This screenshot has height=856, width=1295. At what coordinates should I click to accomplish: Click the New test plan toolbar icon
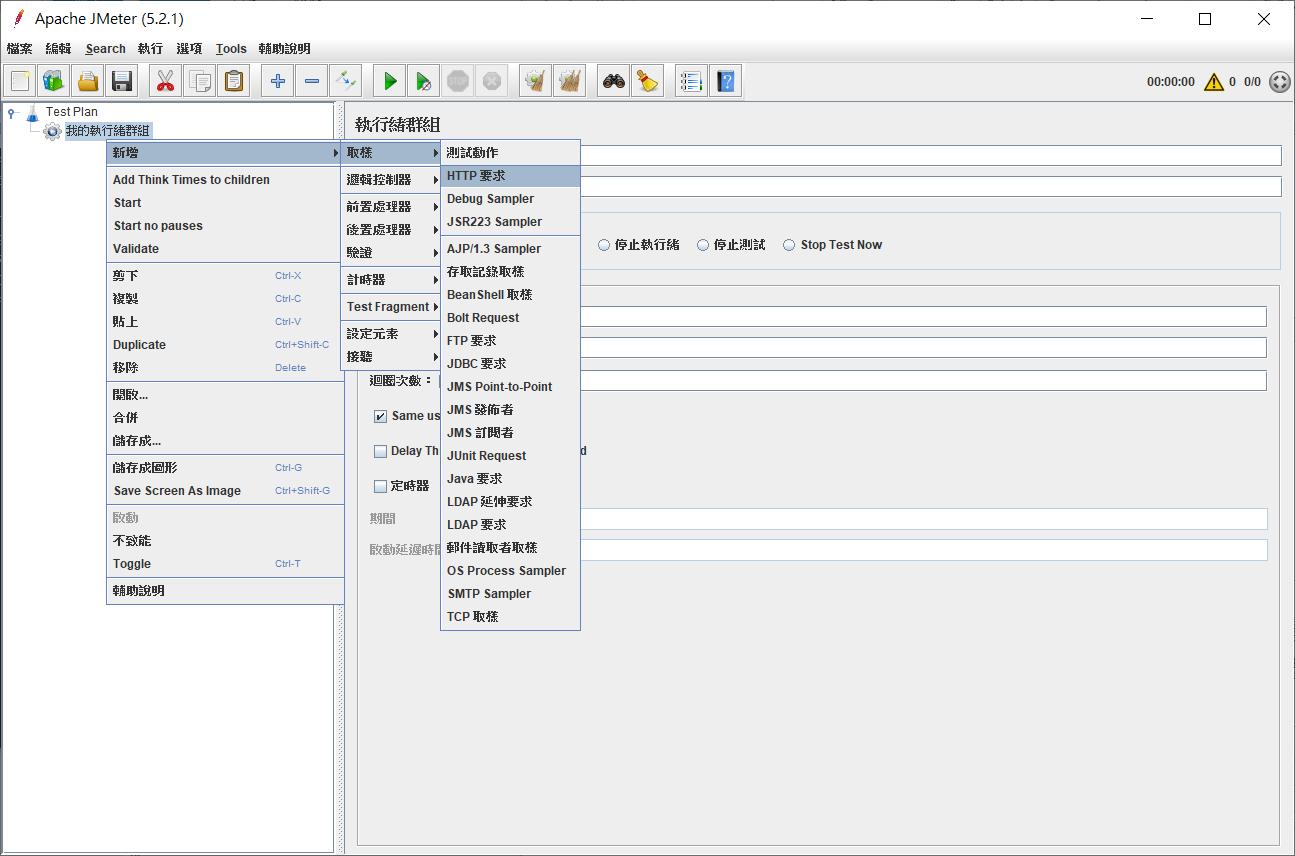(x=20, y=81)
